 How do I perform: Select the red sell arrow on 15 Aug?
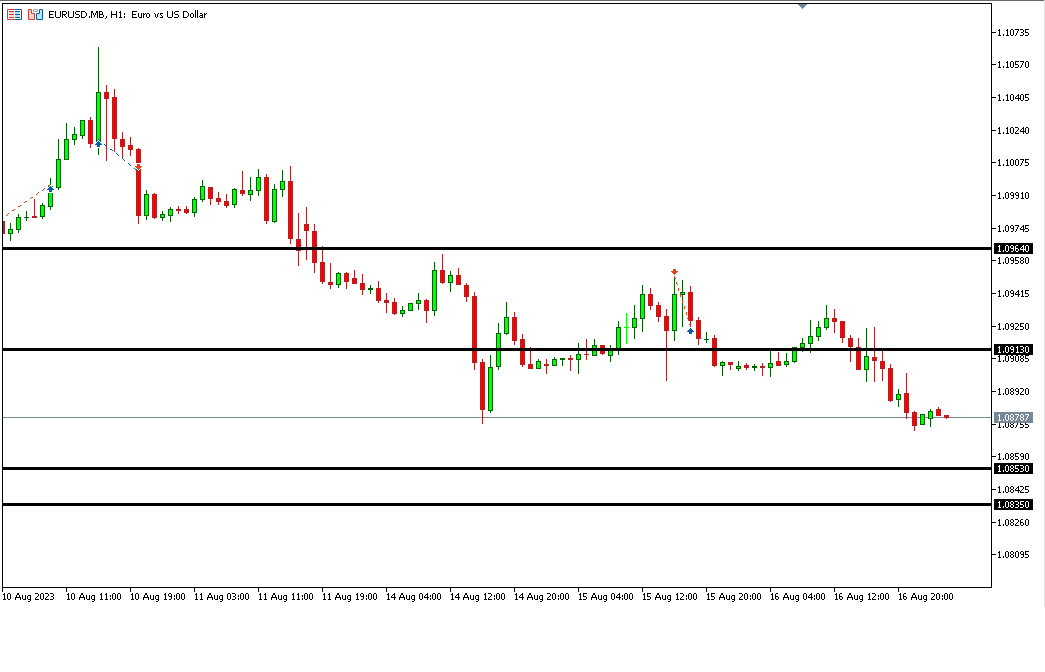pyautogui.click(x=674, y=272)
